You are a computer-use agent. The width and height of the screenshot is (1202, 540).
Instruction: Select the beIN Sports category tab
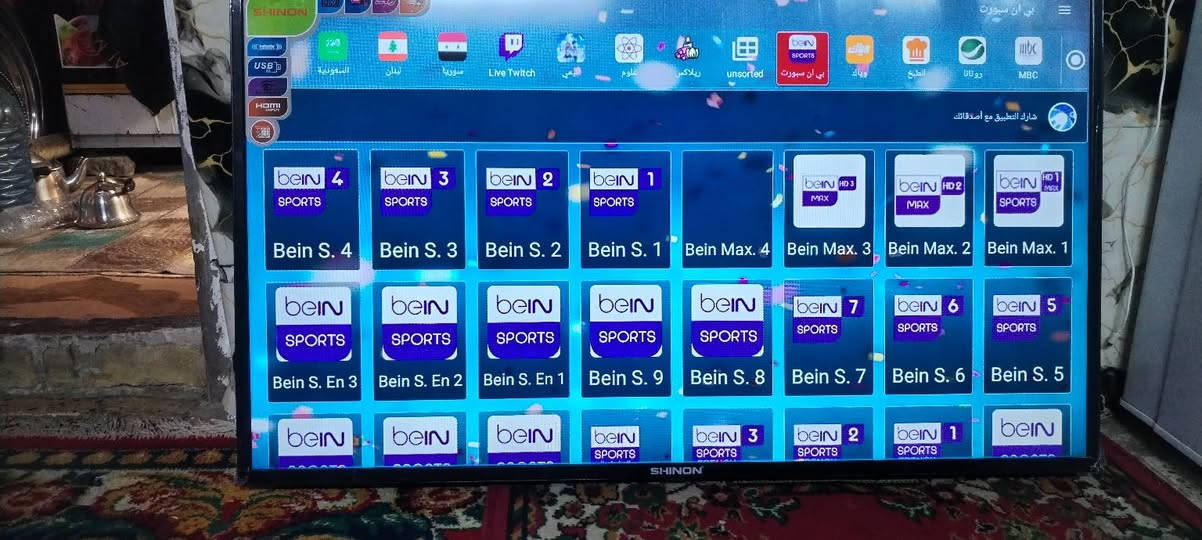[x=802, y=57]
